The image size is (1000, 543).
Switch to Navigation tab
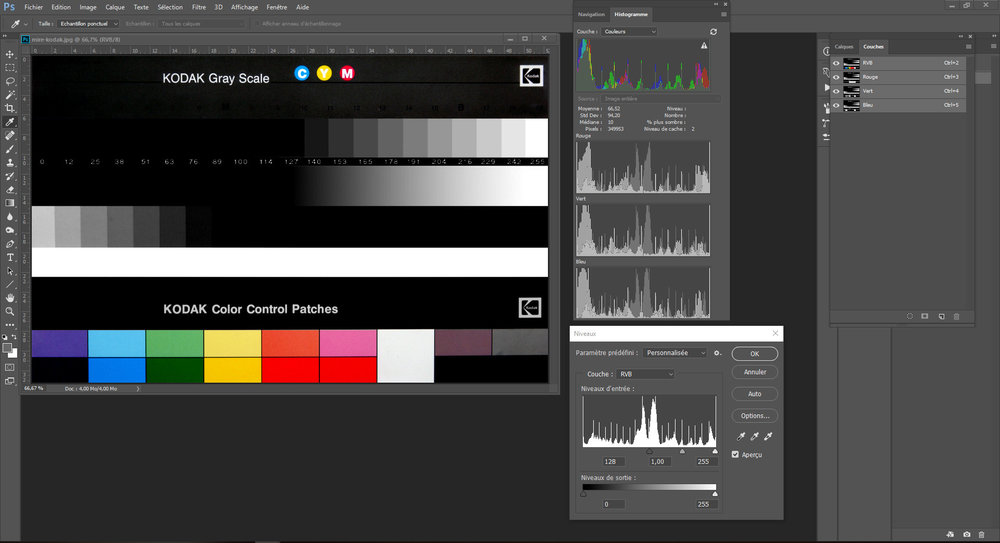click(x=591, y=14)
